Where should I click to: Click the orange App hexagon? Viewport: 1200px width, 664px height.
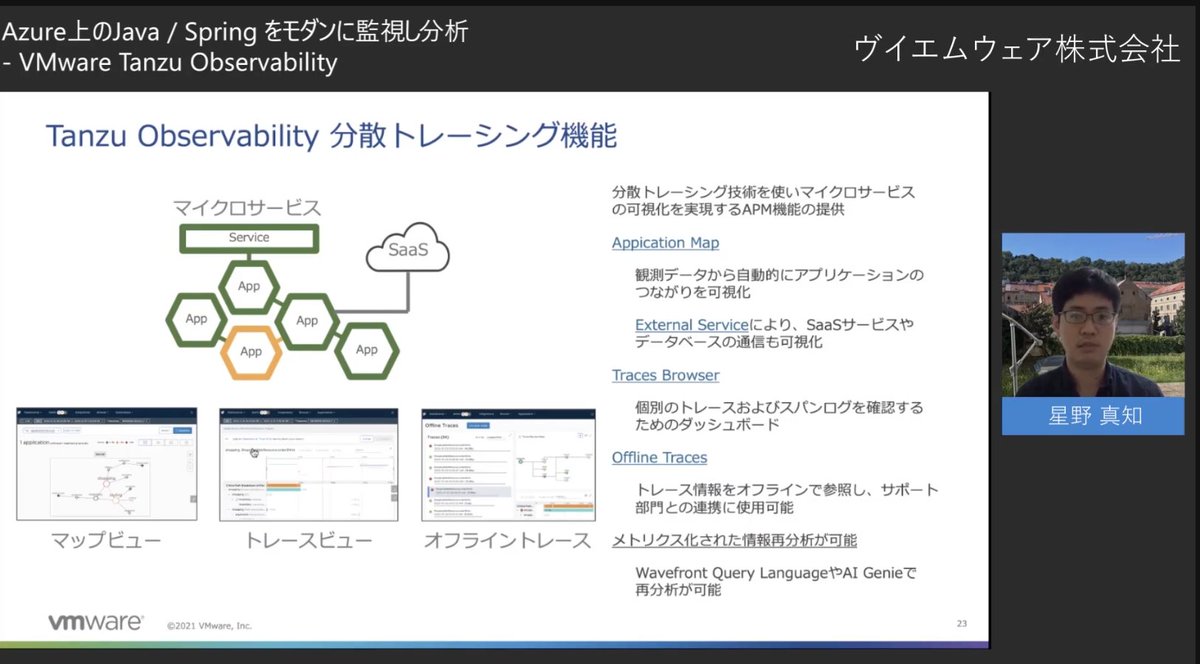click(250, 351)
